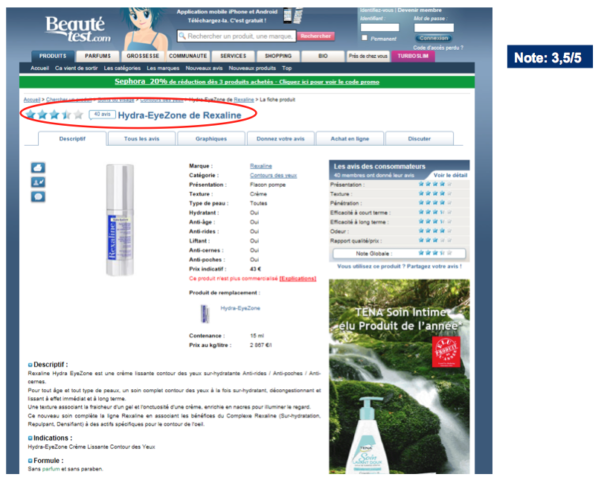Click Les catégories submenu item
The image size is (610, 480).
pyautogui.click(x=122, y=68)
